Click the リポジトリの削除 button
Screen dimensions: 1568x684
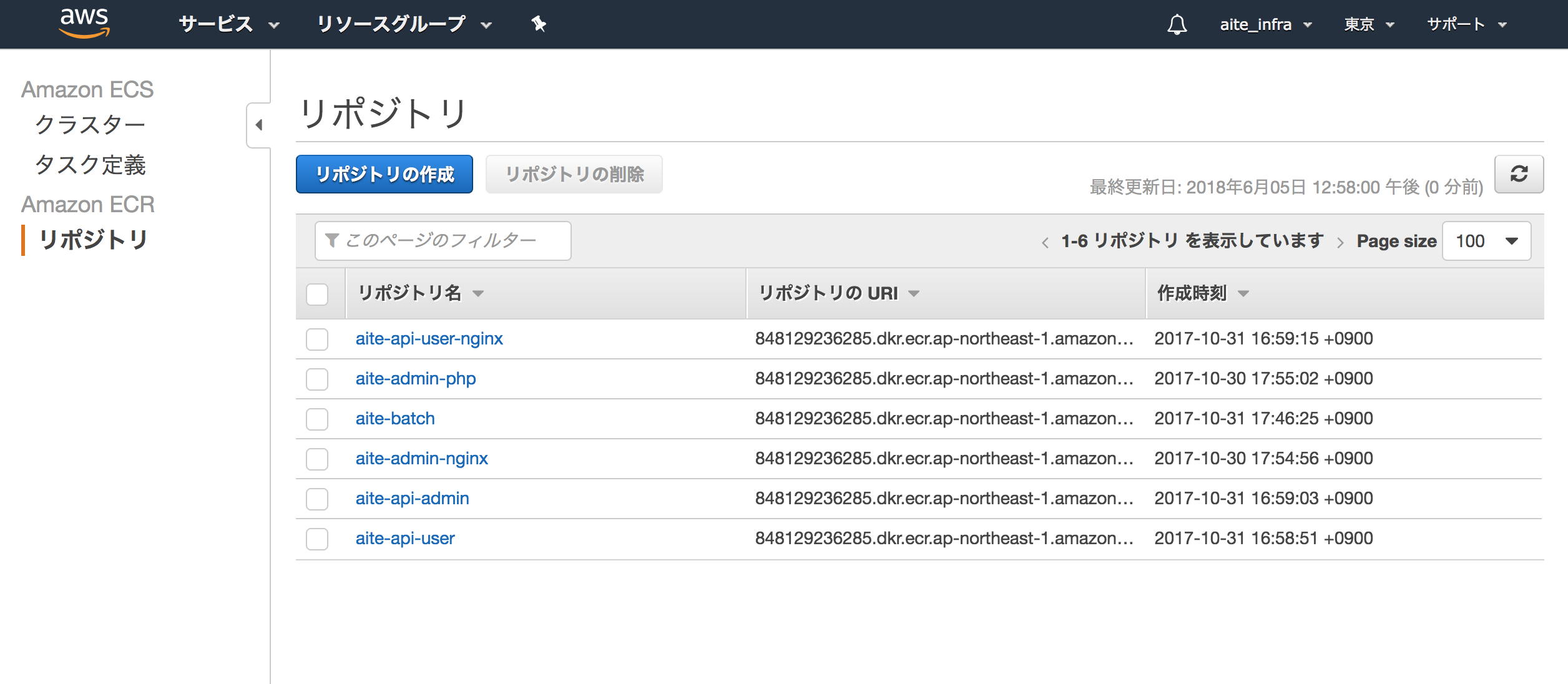tap(574, 174)
